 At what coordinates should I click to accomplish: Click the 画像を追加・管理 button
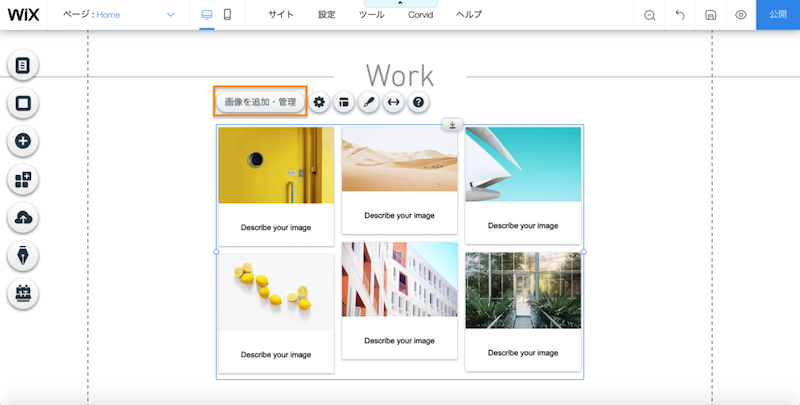pyautogui.click(x=260, y=102)
